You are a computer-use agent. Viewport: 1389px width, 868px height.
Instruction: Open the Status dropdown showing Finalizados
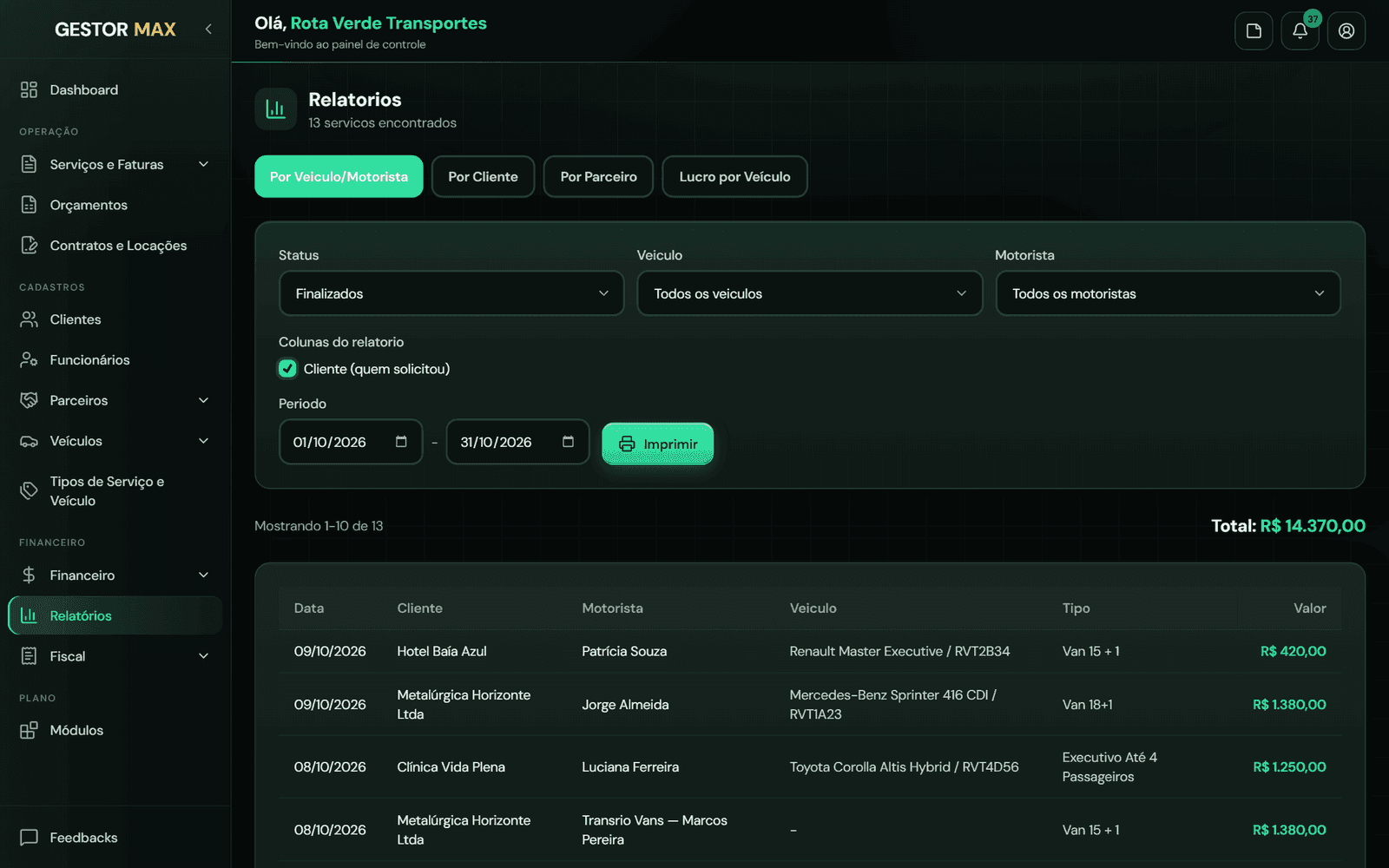pyautogui.click(x=451, y=293)
